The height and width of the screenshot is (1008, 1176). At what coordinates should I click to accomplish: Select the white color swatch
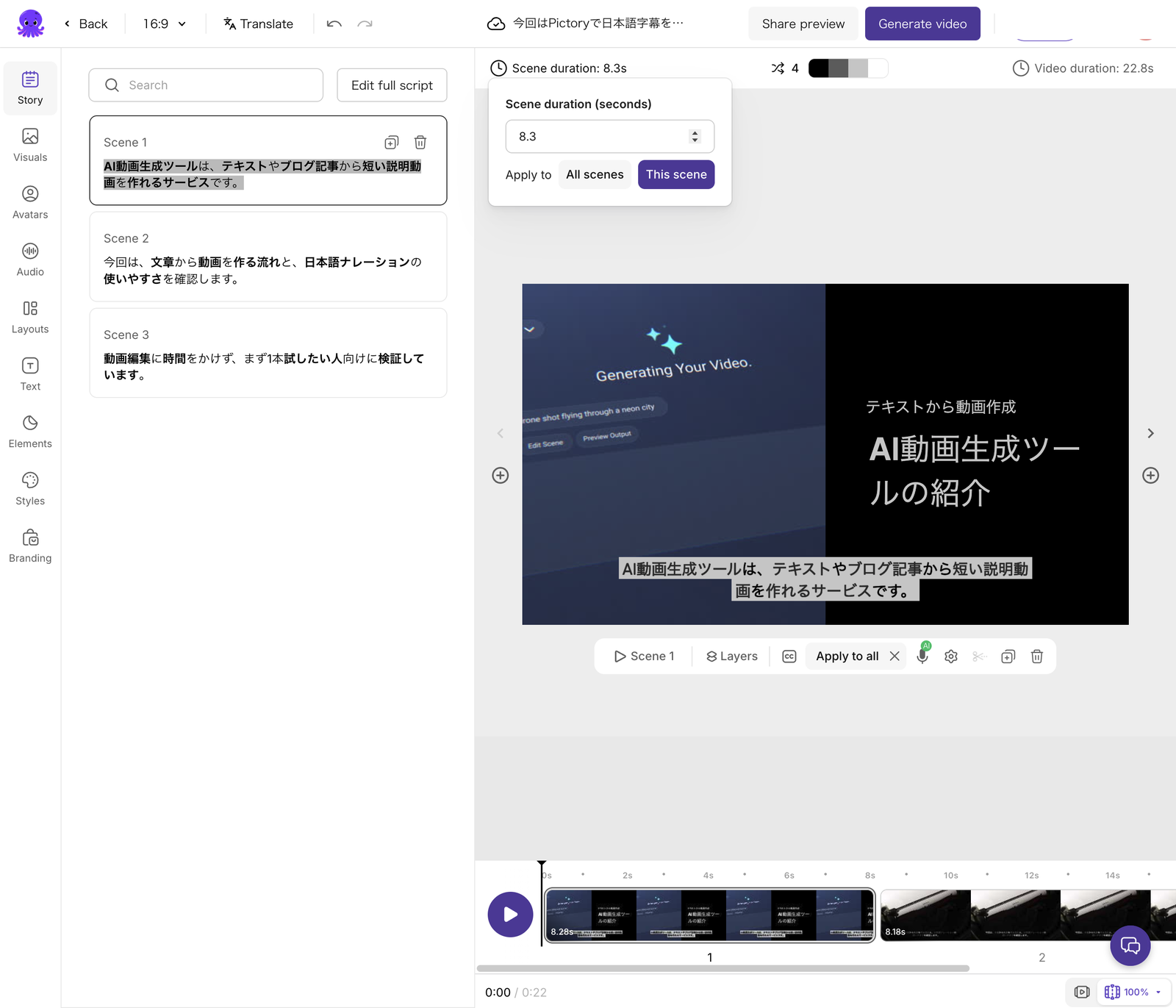click(878, 68)
